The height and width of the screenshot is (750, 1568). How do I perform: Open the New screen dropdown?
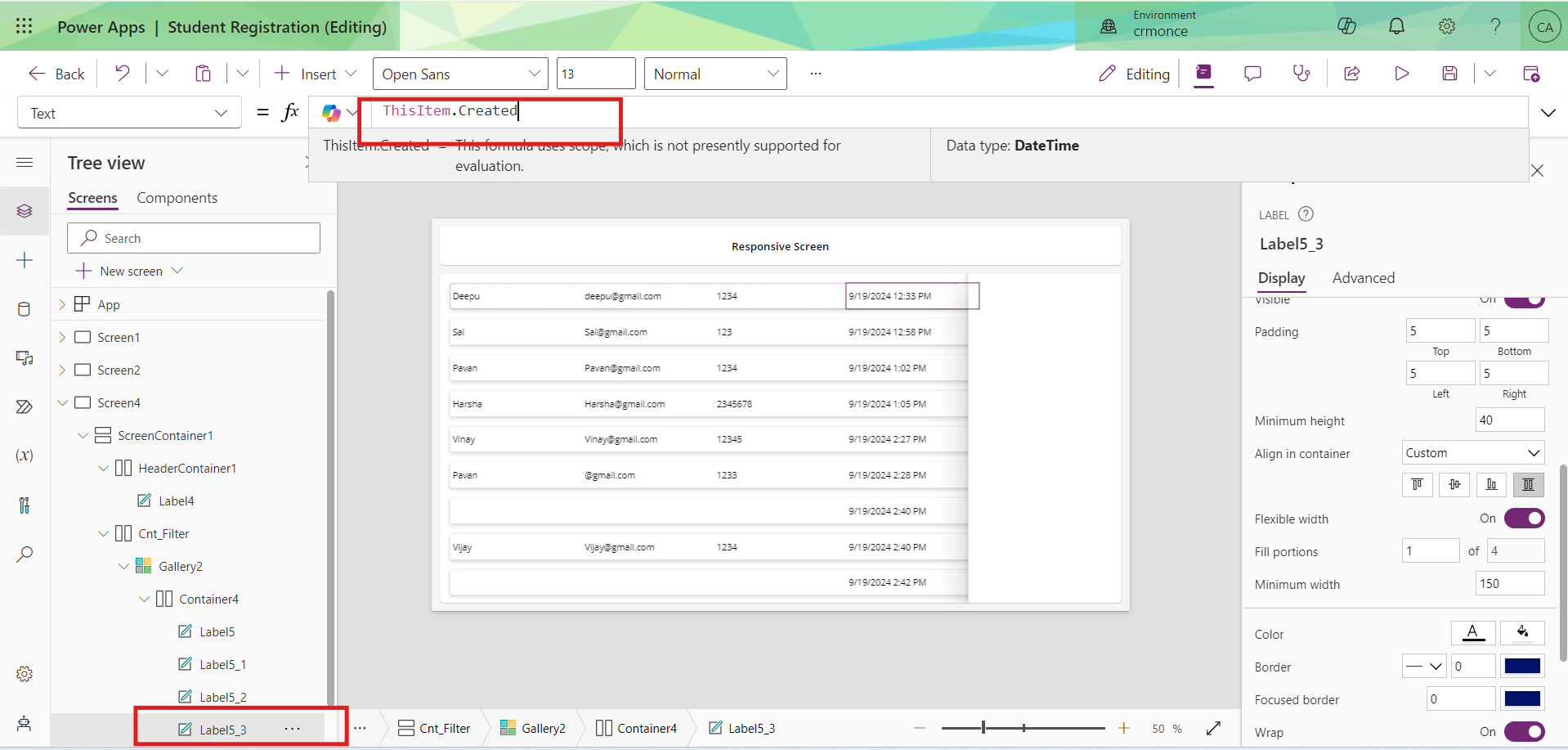pos(129,271)
